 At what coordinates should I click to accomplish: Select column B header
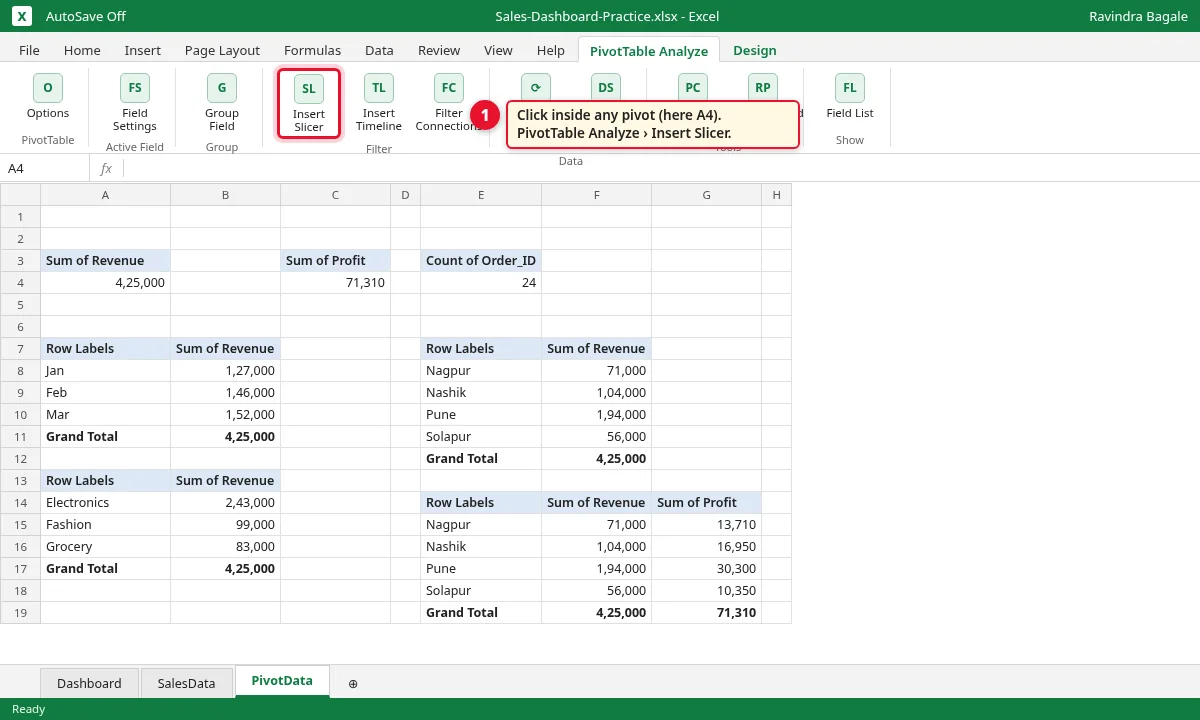pos(226,195)
